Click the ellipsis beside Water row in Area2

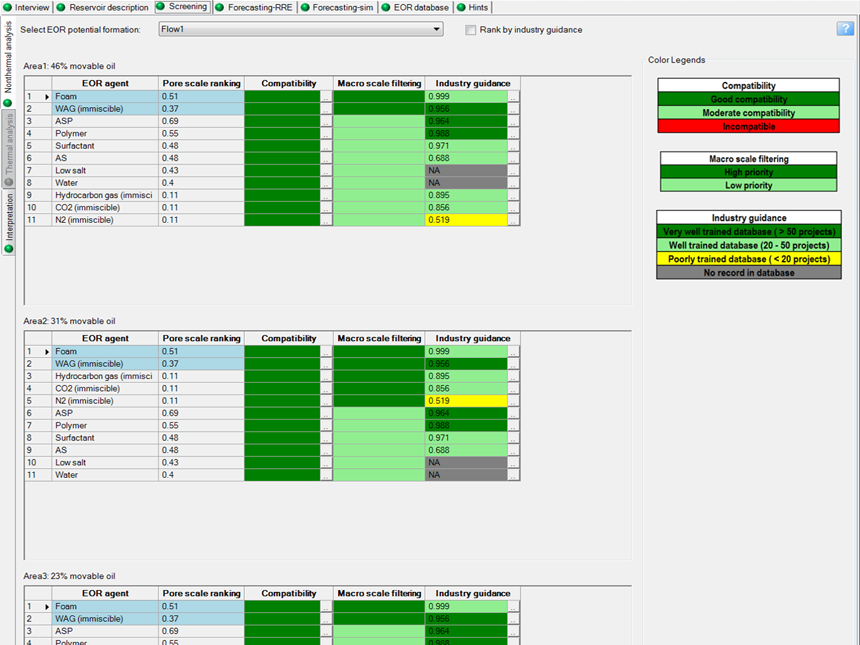511,474
